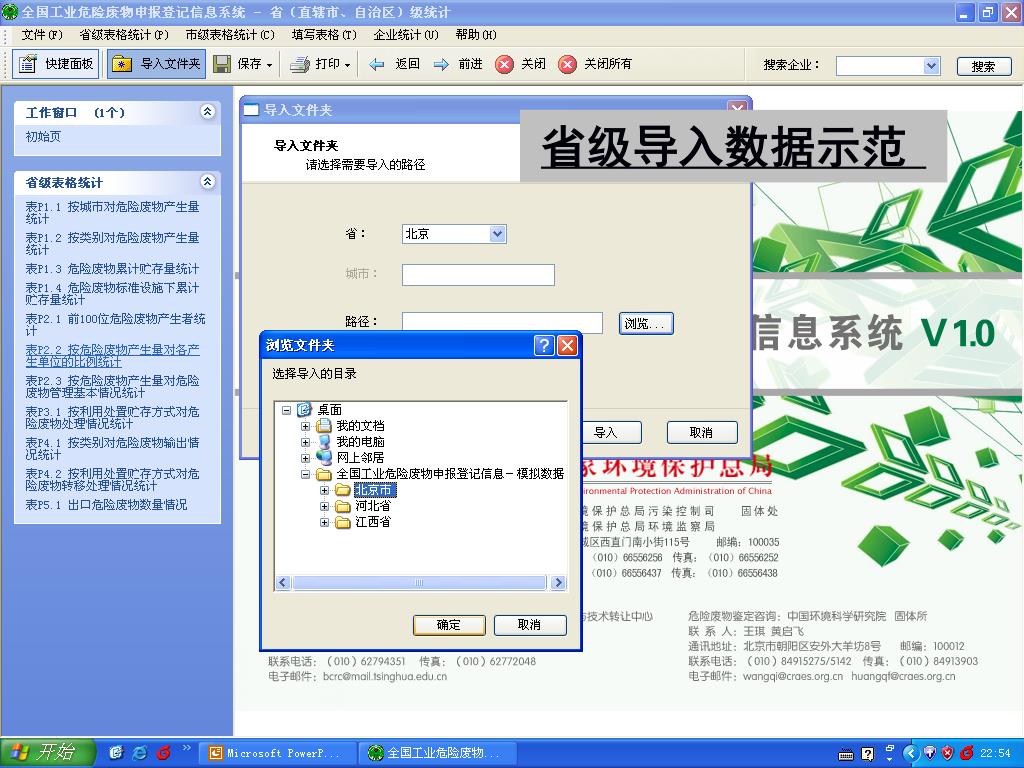Select the 我的电脑 item
Viewport: 1024px width, 768px height.
pyautogui.click(x=360, y=442)
